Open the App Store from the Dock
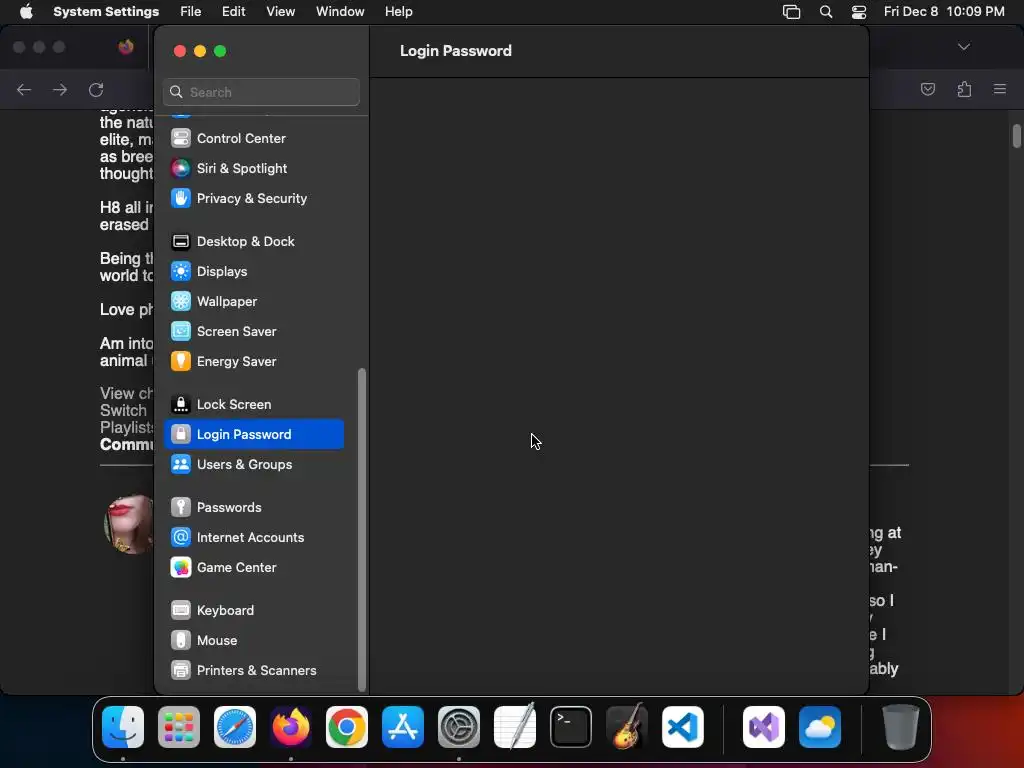 point(403,727)
